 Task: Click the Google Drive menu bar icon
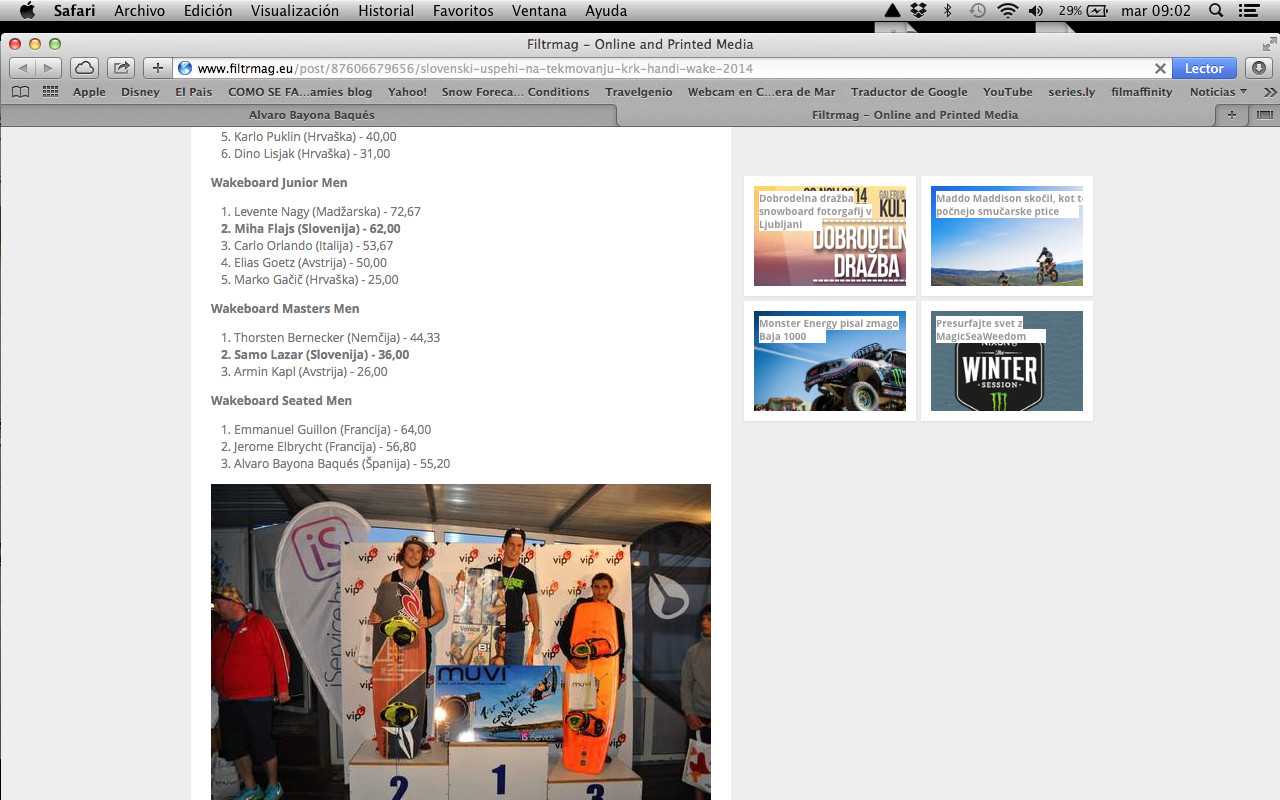pos(892,11)
